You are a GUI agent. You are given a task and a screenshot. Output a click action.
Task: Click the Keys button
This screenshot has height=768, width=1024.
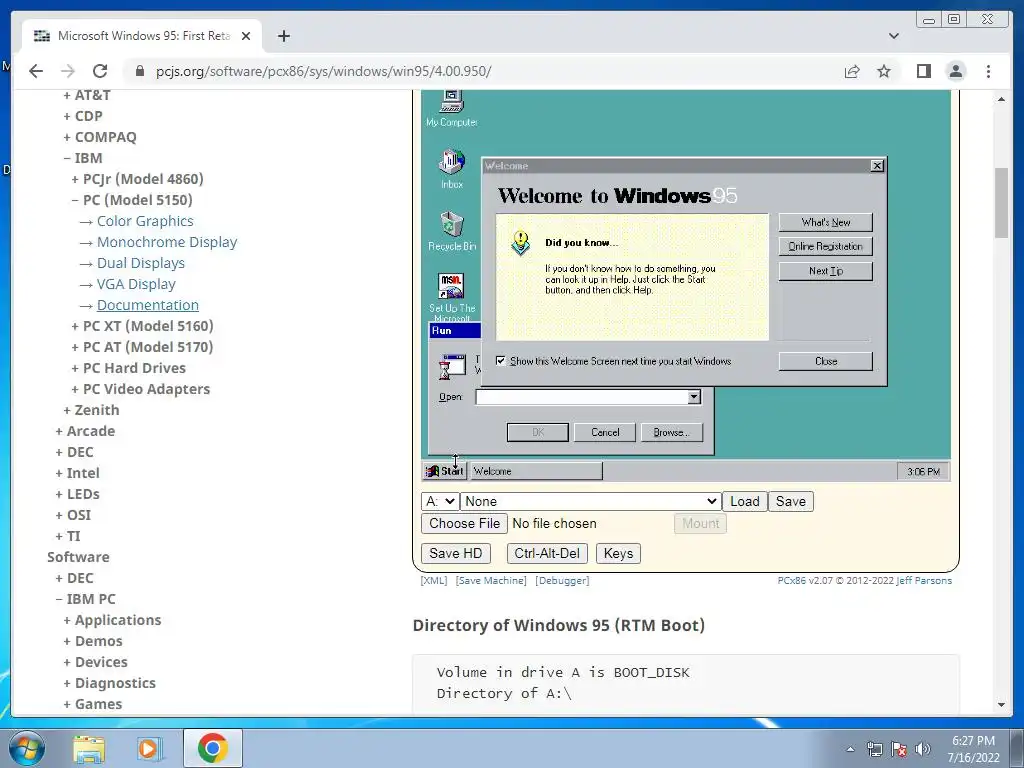click(618, 553)
